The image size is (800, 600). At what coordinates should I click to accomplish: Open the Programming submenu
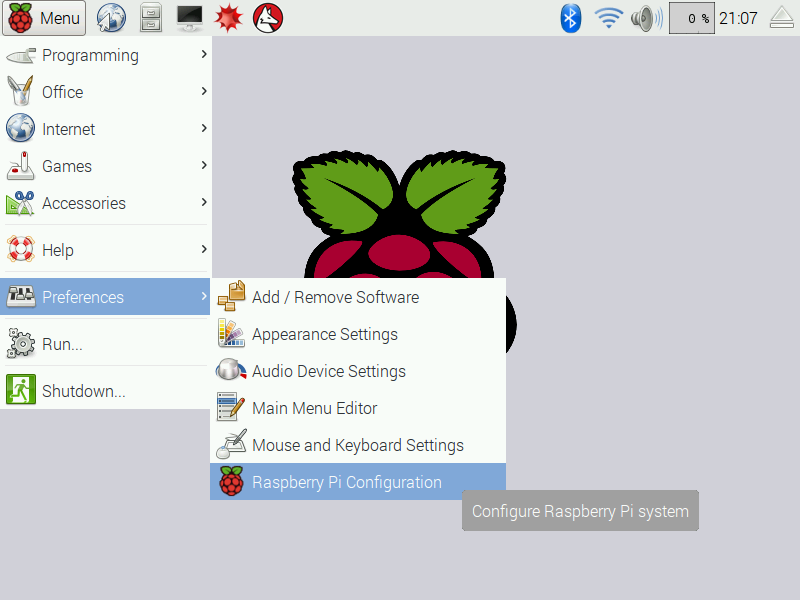[x=106, y=55]
